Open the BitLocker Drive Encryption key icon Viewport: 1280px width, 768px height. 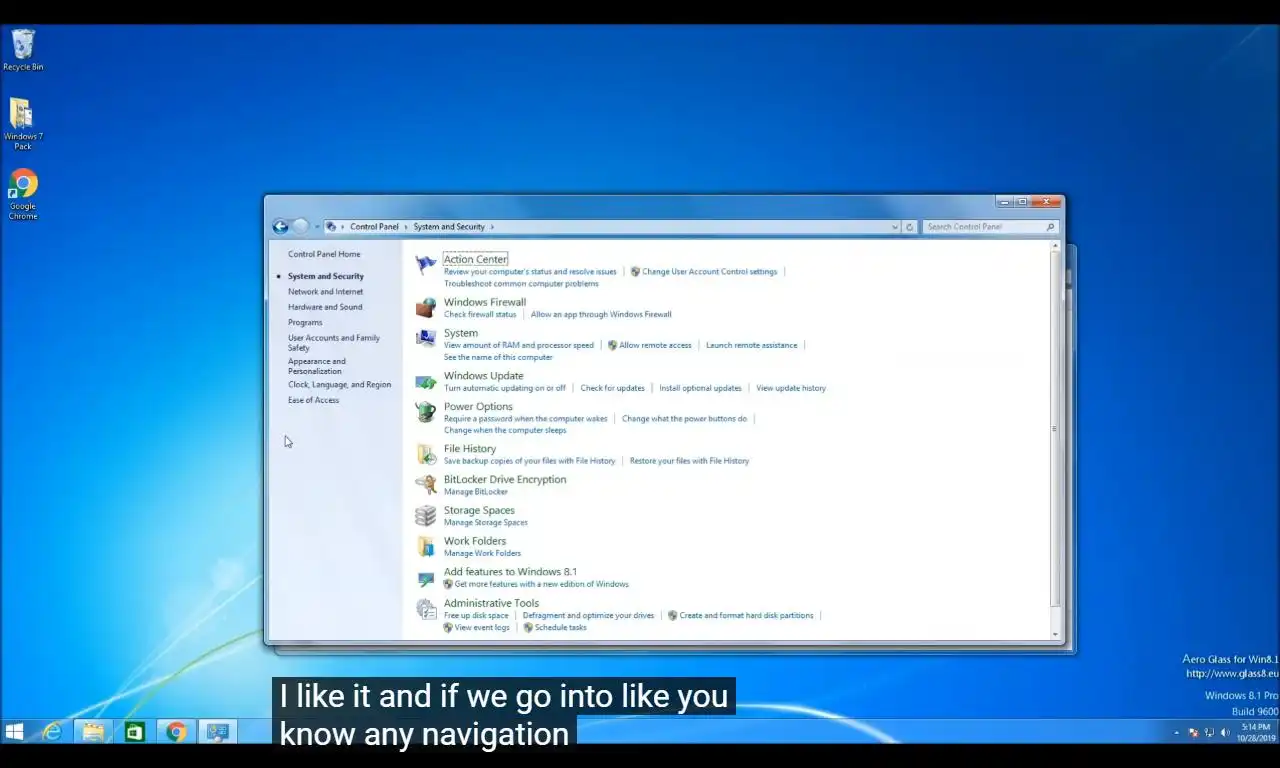point(426,485)
